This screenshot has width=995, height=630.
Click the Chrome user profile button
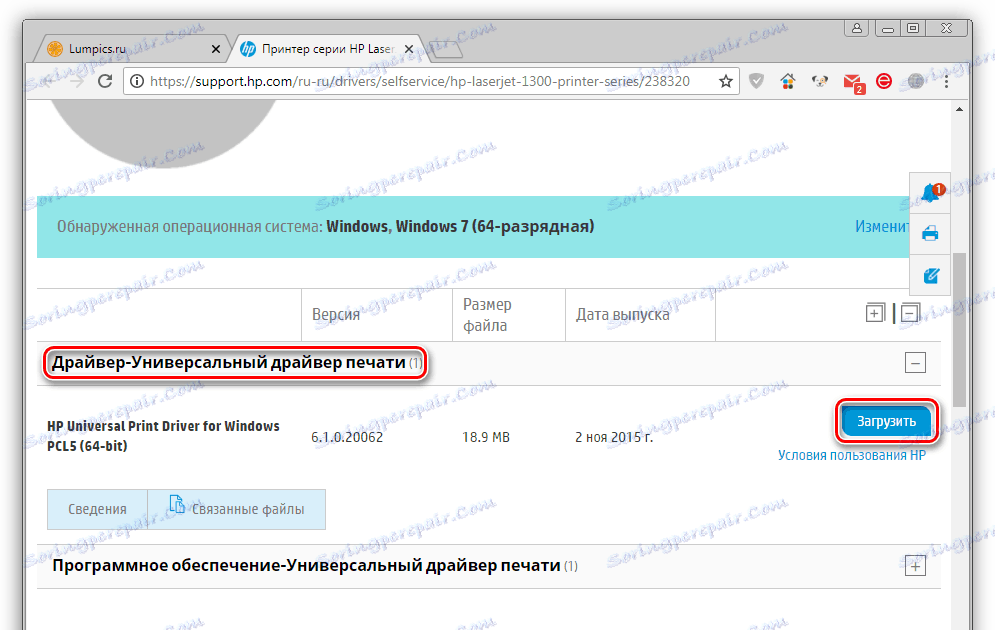(857, 28)
